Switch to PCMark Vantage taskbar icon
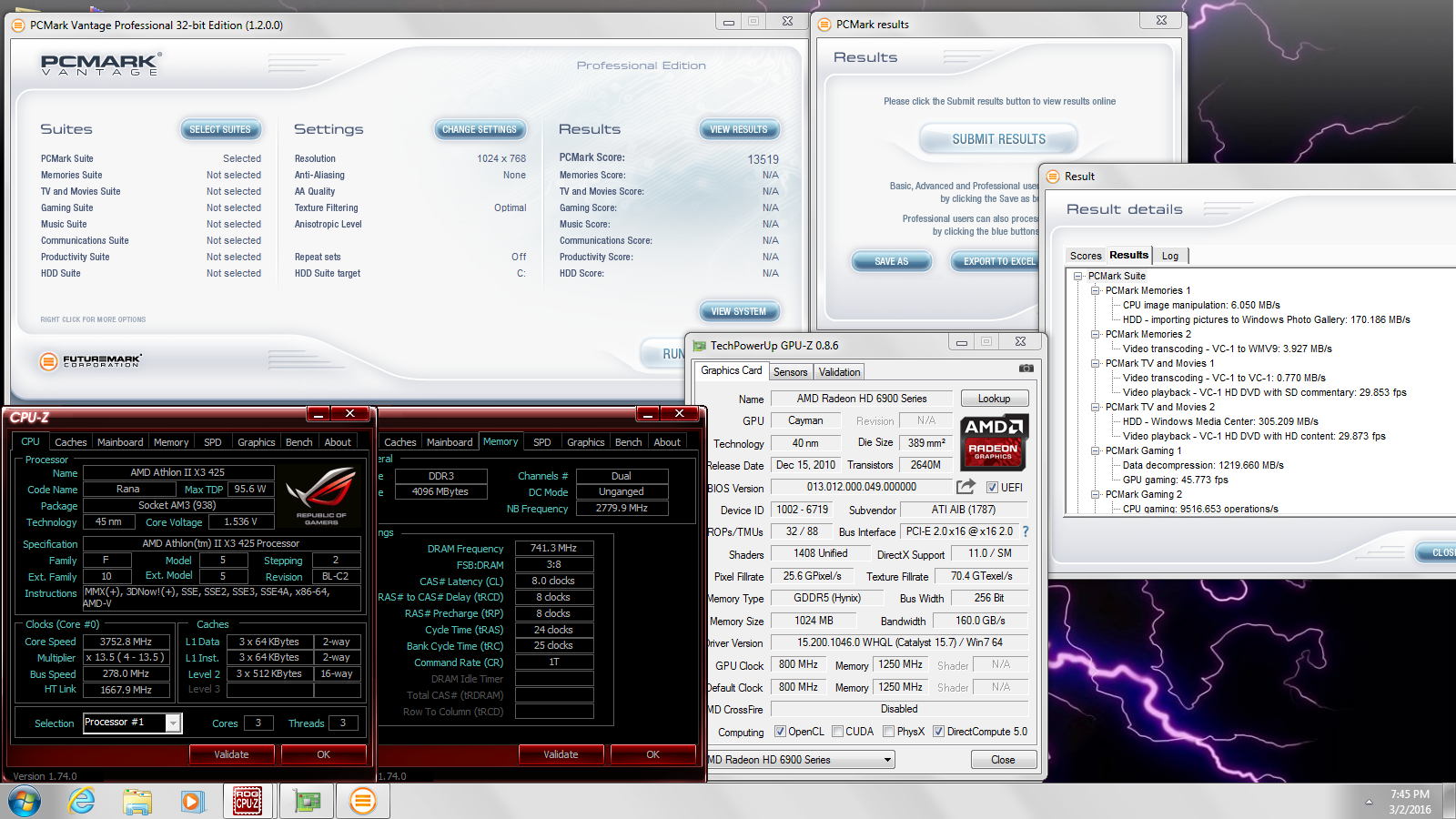 [362, 802]
